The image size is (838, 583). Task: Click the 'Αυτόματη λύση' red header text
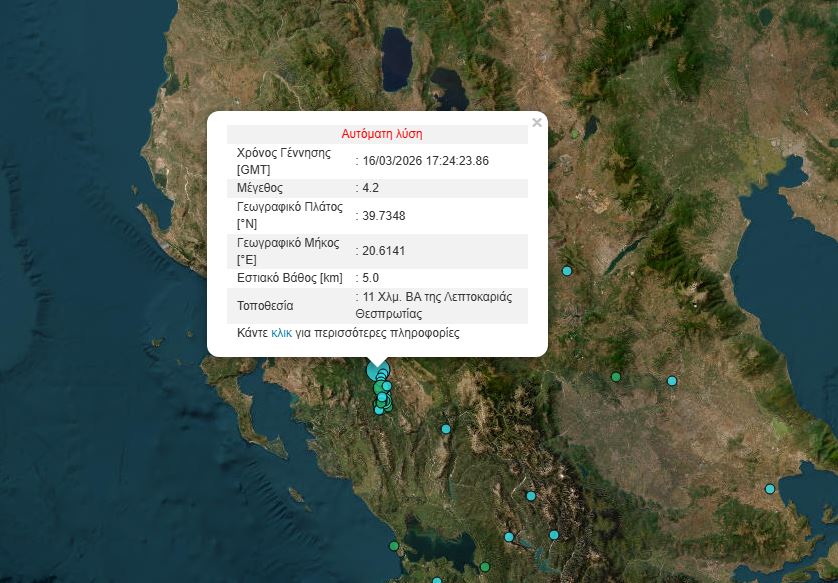[382, 133]
